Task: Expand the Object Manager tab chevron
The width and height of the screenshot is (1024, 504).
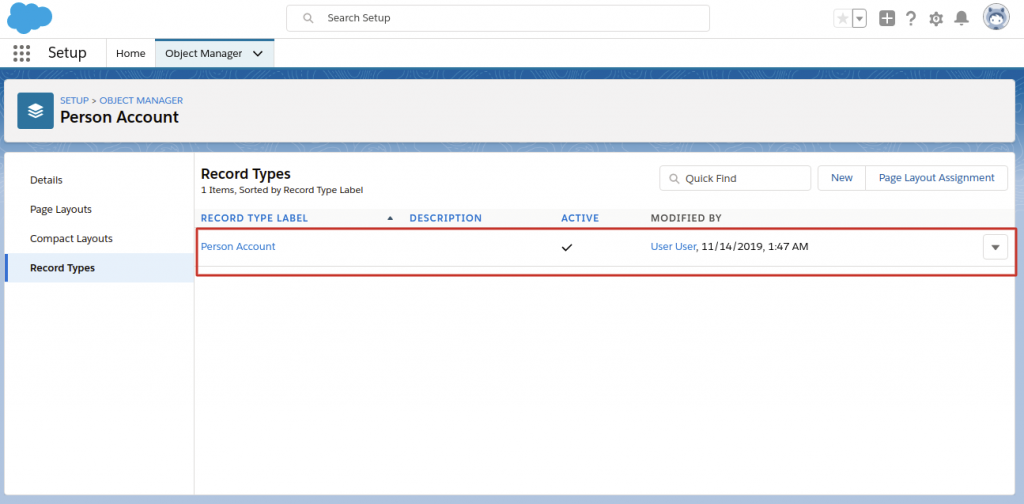Action: (258, 53)
